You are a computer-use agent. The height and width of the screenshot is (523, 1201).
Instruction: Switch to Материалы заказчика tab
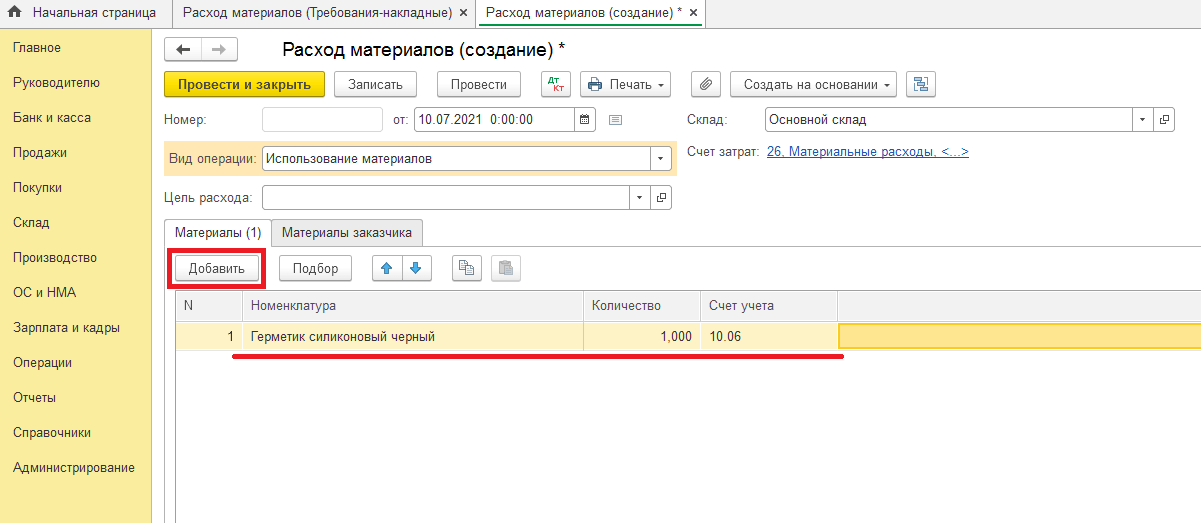[x=347, y=233]
